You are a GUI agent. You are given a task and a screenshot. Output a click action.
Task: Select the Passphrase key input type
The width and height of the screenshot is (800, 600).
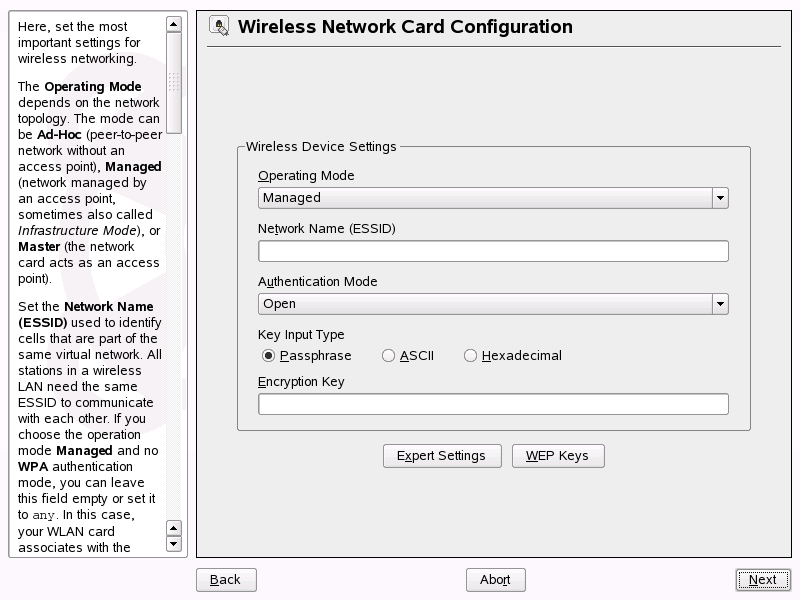tap(268, 356)
